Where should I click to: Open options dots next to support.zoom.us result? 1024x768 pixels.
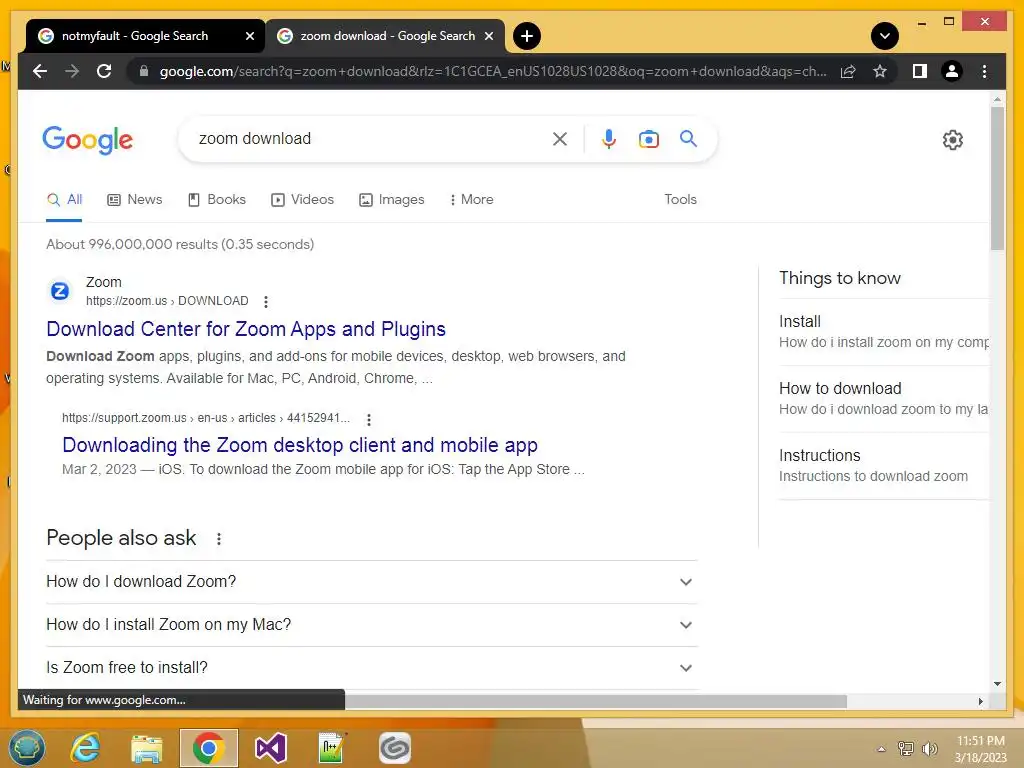[x=369, y=419]
